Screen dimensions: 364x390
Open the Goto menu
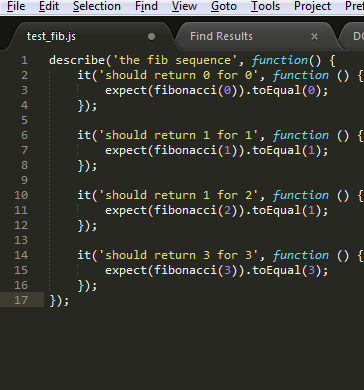coord(224,6)
